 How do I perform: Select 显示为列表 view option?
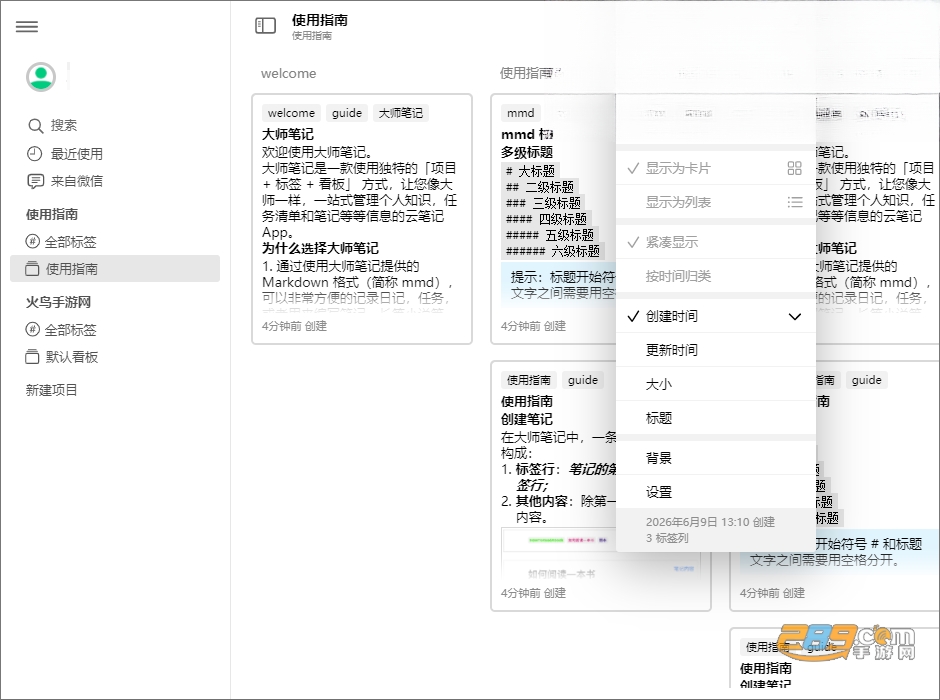coord(716,203)
